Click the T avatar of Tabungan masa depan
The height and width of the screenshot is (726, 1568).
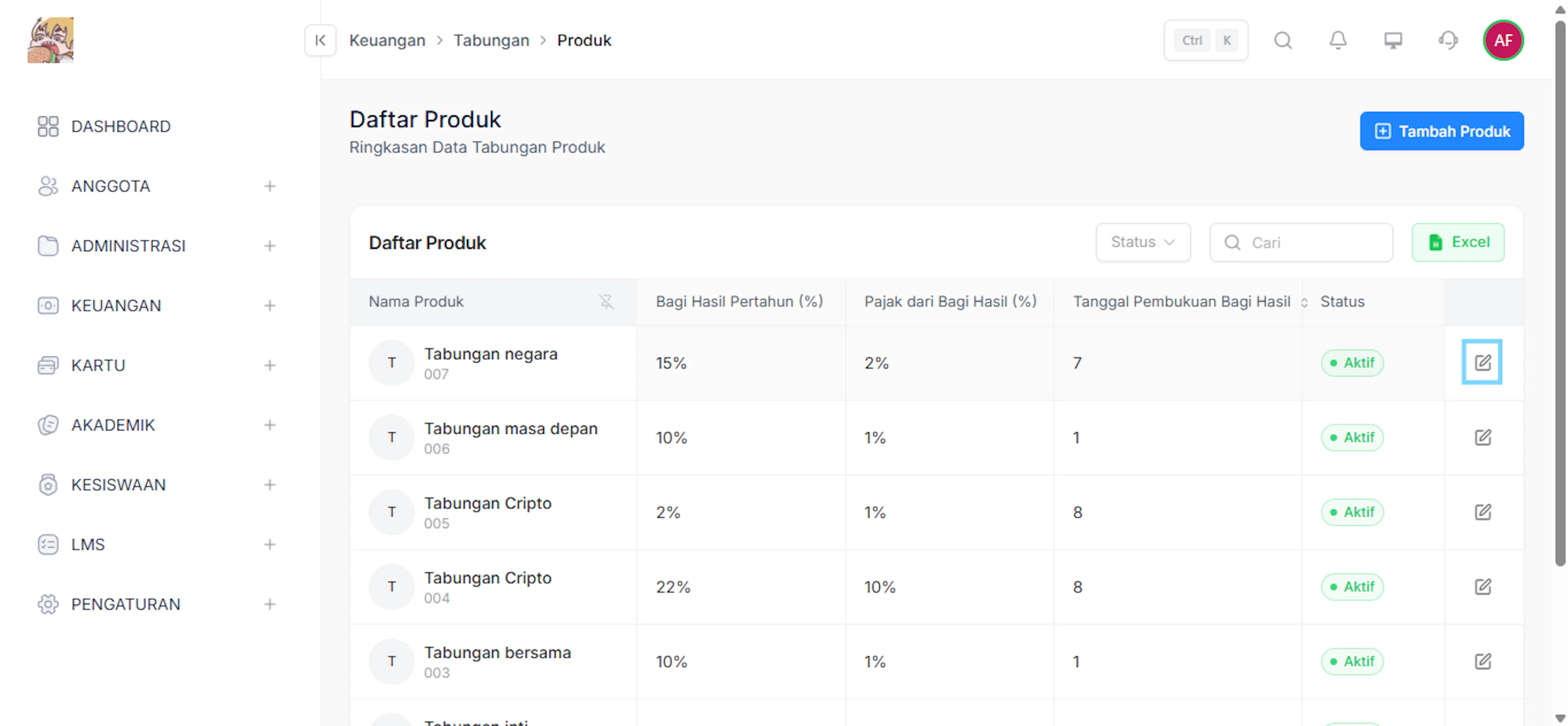(x=392, y=438)
